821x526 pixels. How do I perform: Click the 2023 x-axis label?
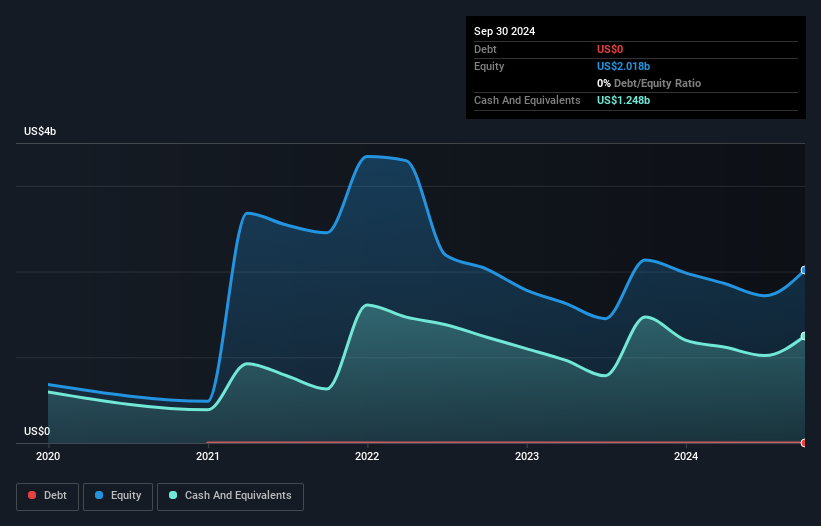527,456
